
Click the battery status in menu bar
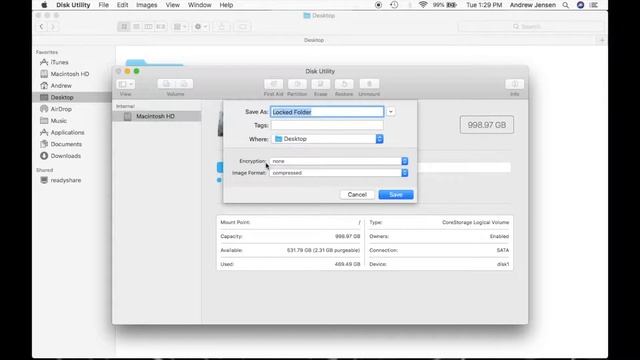tap(445, 5)
